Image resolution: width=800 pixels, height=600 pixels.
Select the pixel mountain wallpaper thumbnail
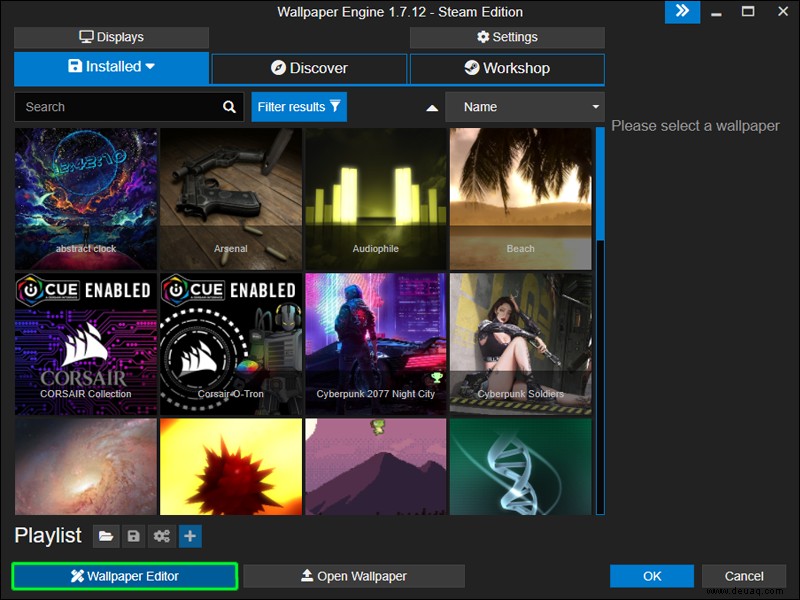pyautogui.click(x=376, y=466)
